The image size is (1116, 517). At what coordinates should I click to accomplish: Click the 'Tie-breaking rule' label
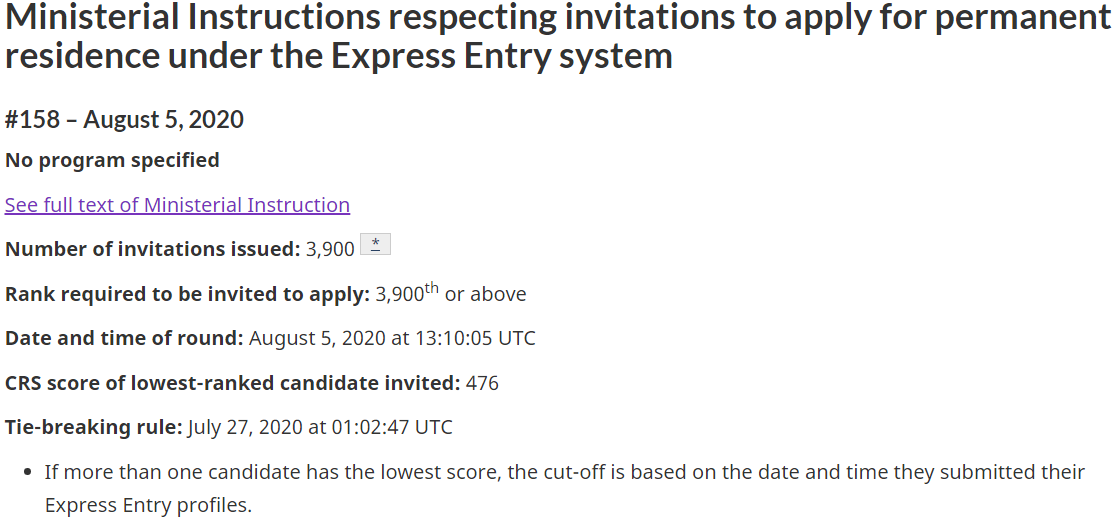tap(94, 427)
